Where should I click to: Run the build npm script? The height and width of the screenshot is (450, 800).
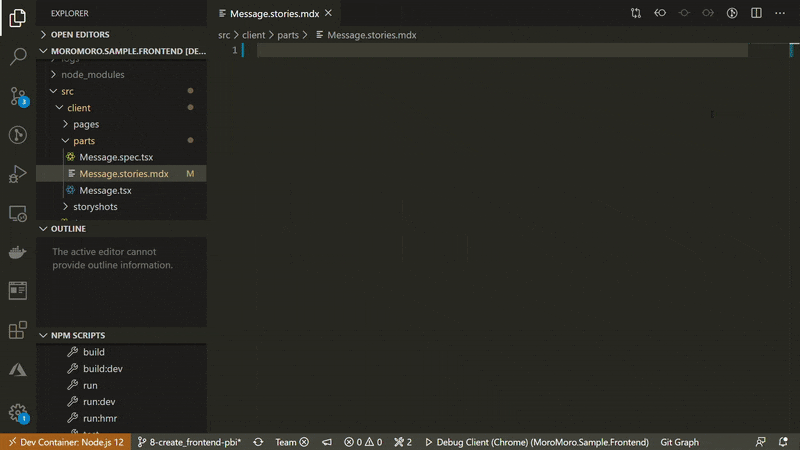tap(121, 352)
